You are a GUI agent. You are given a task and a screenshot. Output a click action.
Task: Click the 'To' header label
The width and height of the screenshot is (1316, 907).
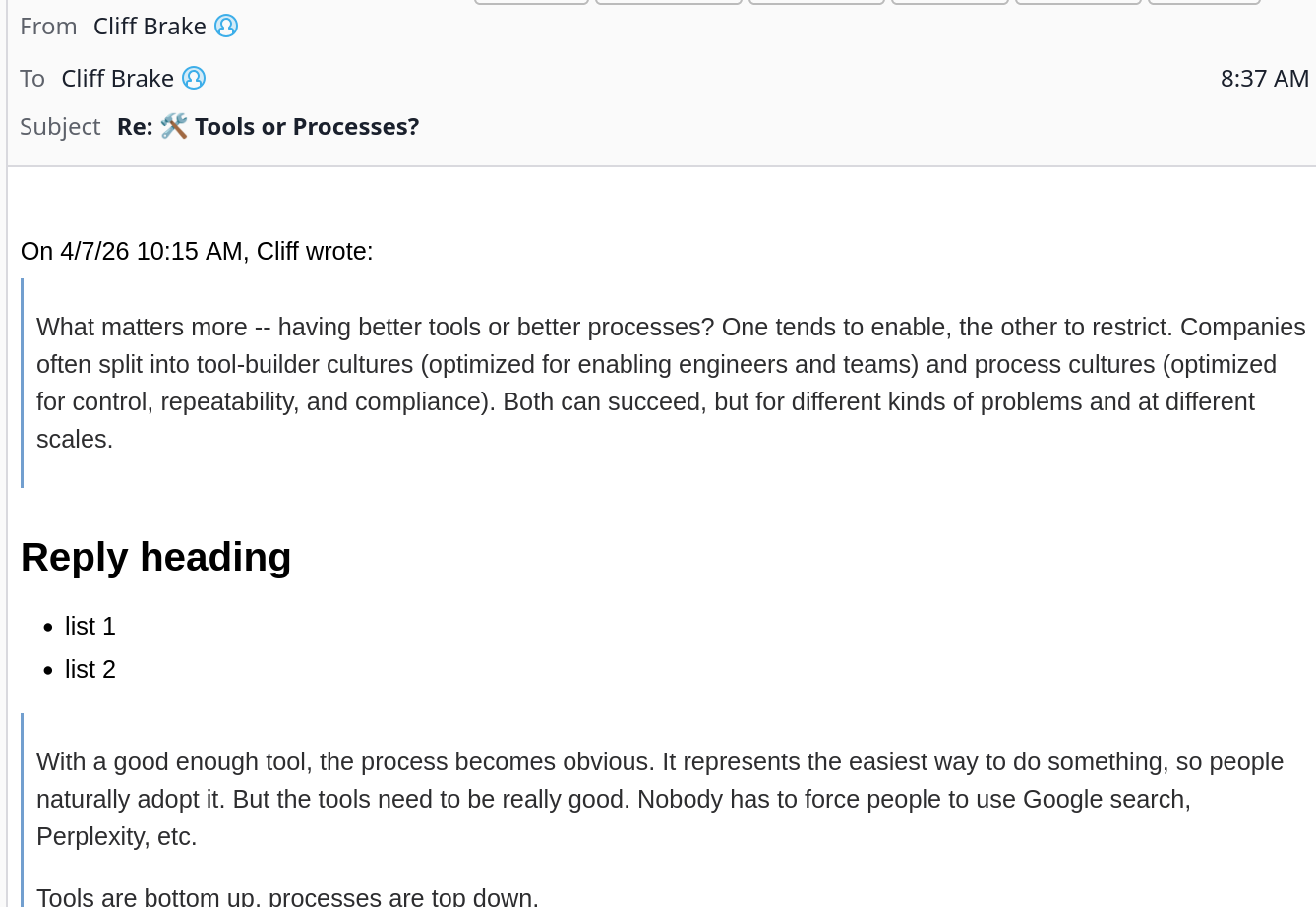pyautogui.click(x=32, y=79)
